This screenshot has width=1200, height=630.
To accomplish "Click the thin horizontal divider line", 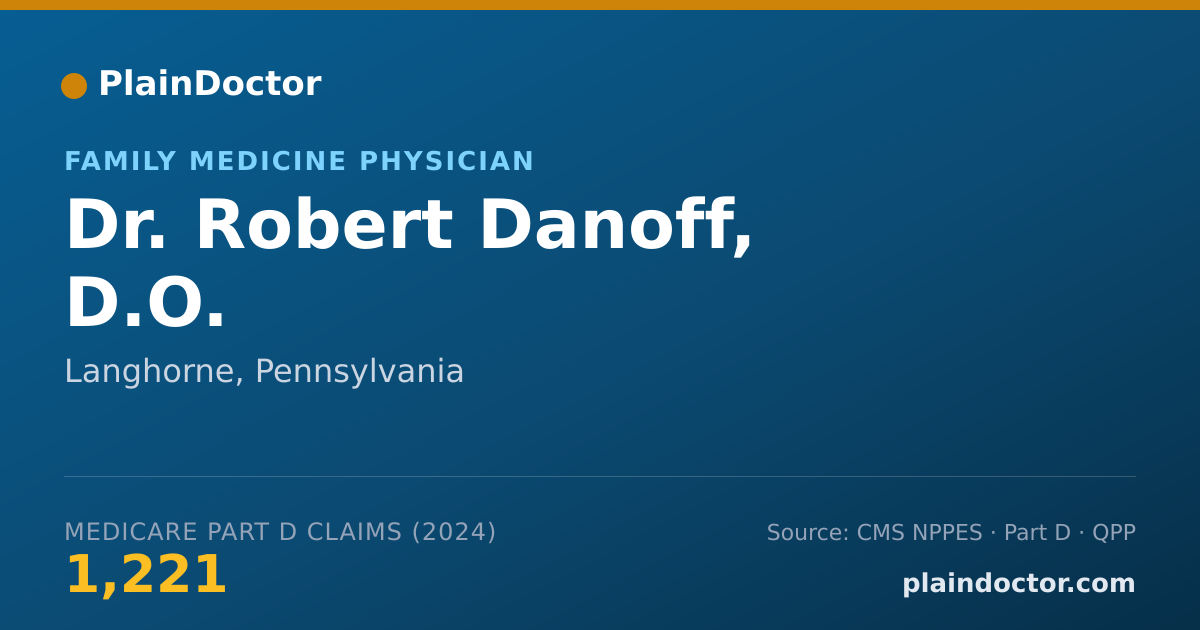I will [x=600, y=476].
